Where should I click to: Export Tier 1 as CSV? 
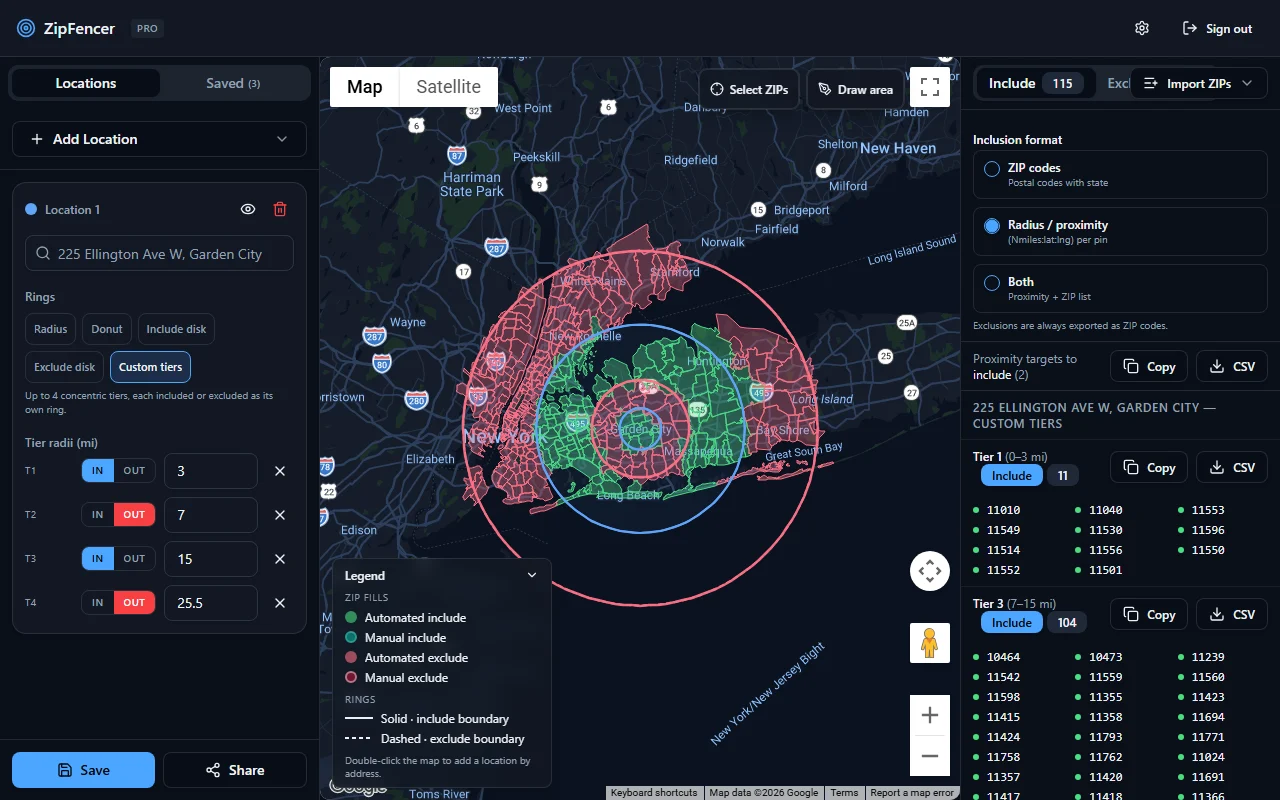tap(1232, 467)
